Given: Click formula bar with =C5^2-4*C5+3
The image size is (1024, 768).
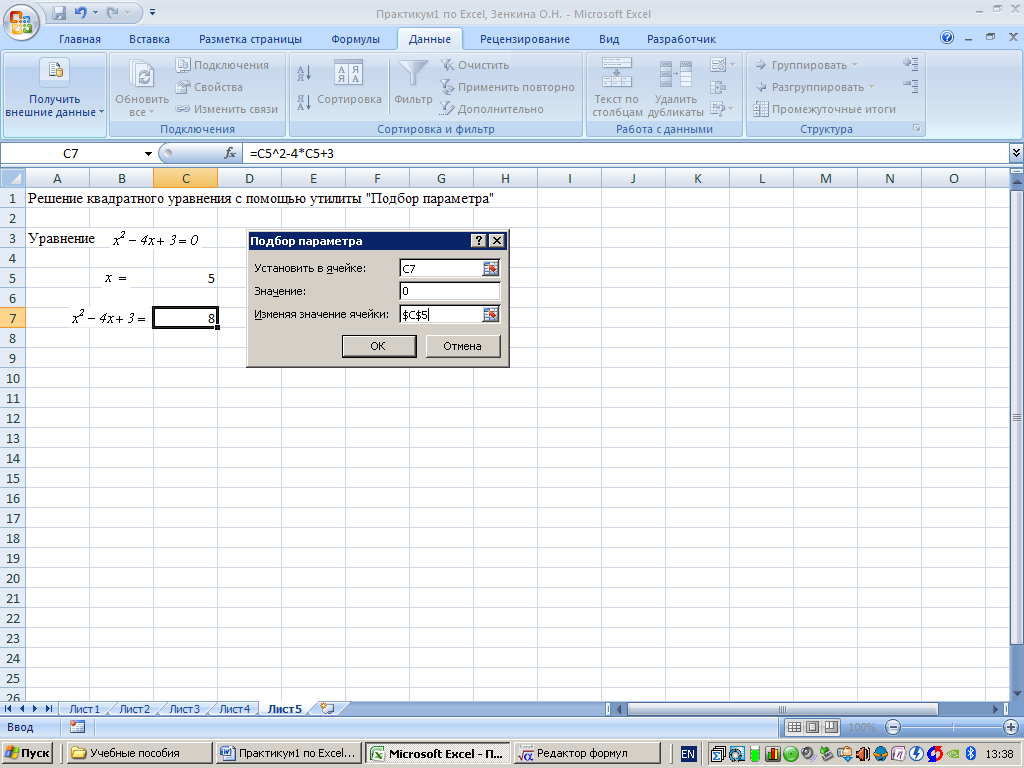Looking at the screenshot, I should [625, 153].
